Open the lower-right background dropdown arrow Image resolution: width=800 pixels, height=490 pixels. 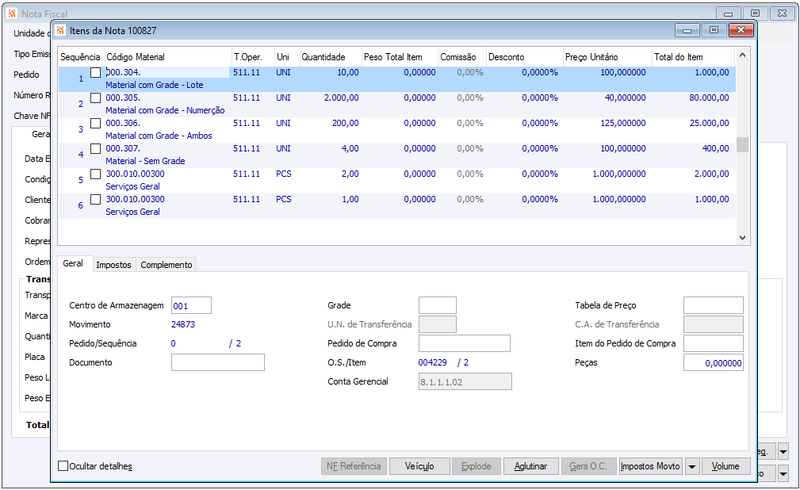pos(783,474)
